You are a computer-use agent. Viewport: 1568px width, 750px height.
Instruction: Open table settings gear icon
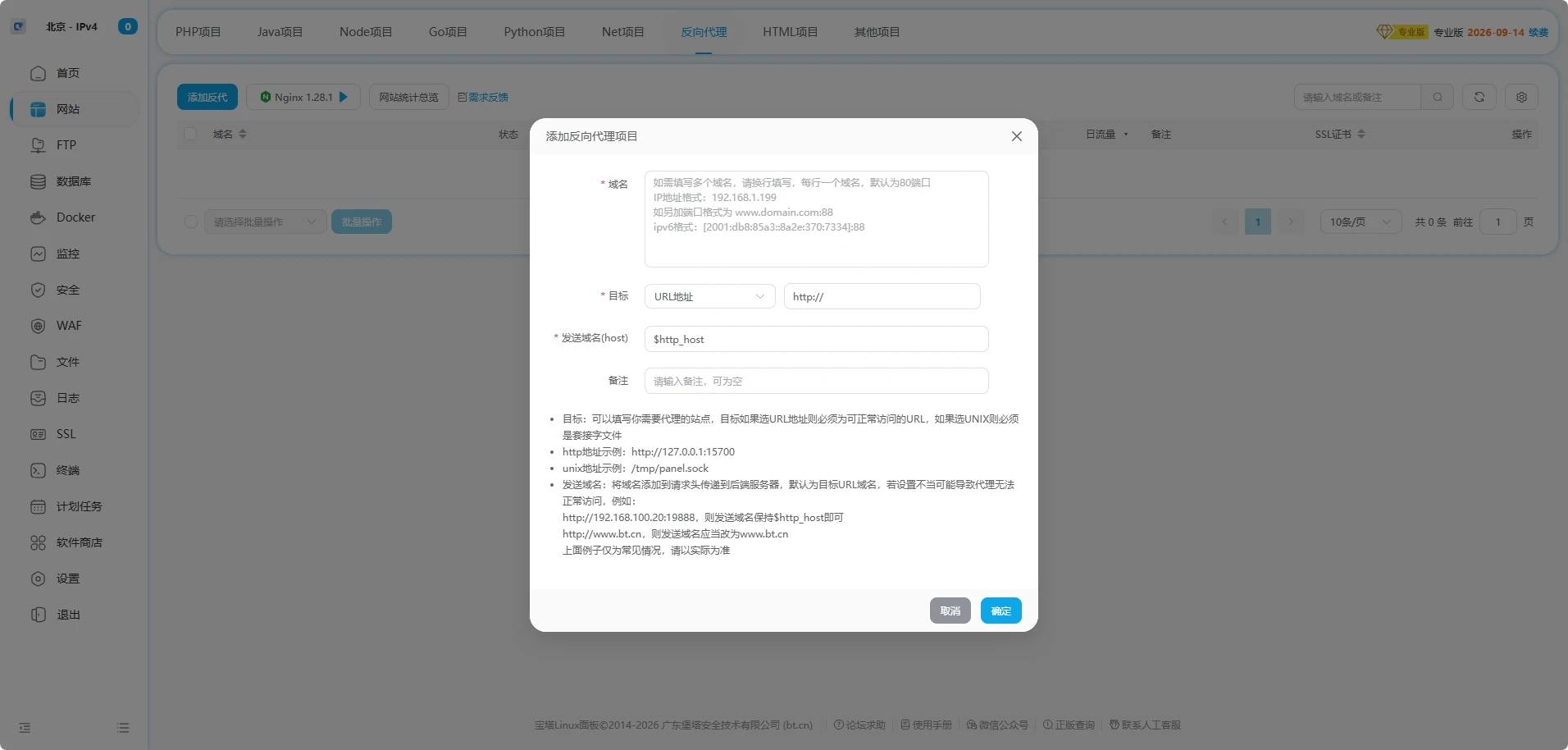click(1521, 97)
